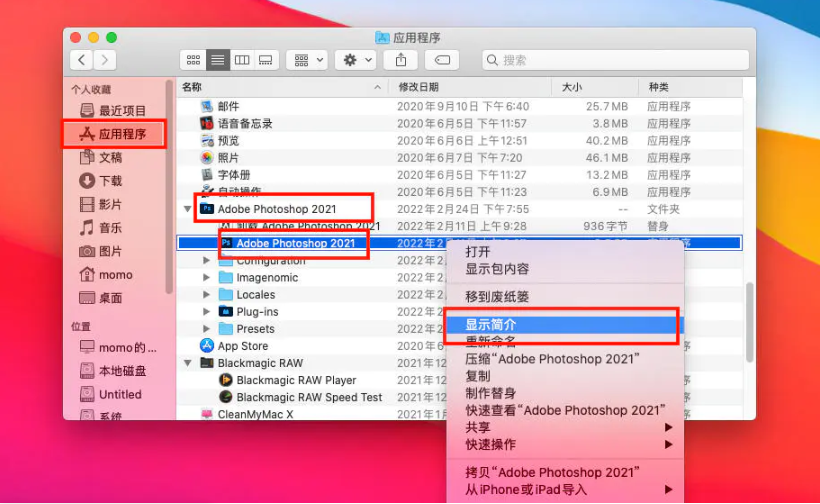This screenshot has width=820, height=504.
Task: Collapse the Adobe Photoshop 2021 folder
Action: click(x=188, y=209)
